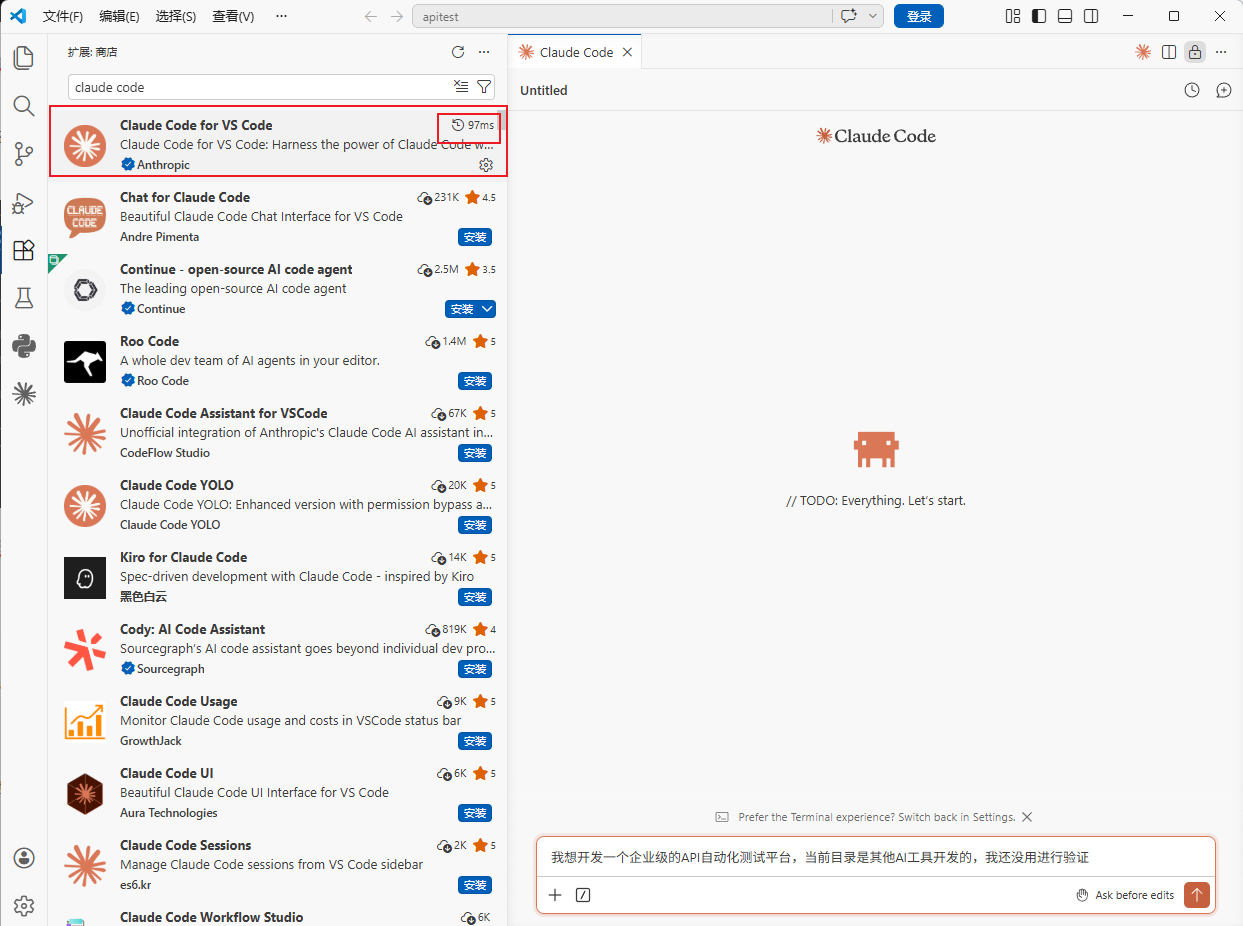Install Cody: AI Code Assistant

coord(475,669)
